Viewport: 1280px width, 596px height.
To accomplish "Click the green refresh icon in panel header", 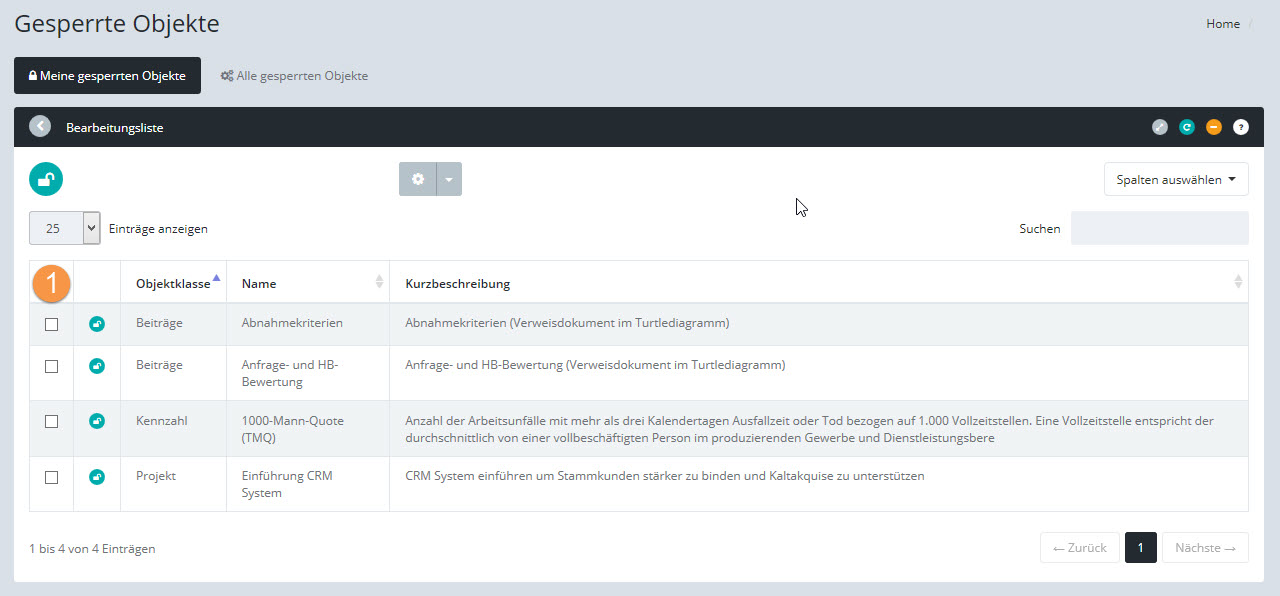I will 1186,127.
